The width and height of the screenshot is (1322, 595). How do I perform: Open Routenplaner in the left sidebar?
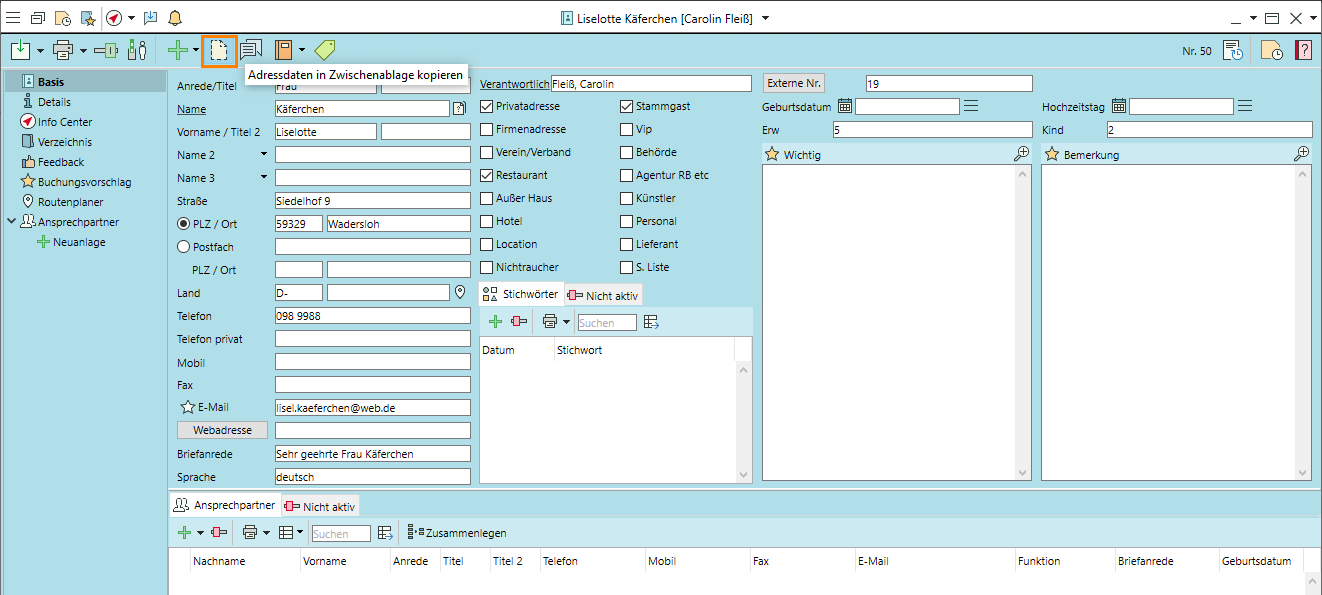pyautogui.click(x=70, y=202)
